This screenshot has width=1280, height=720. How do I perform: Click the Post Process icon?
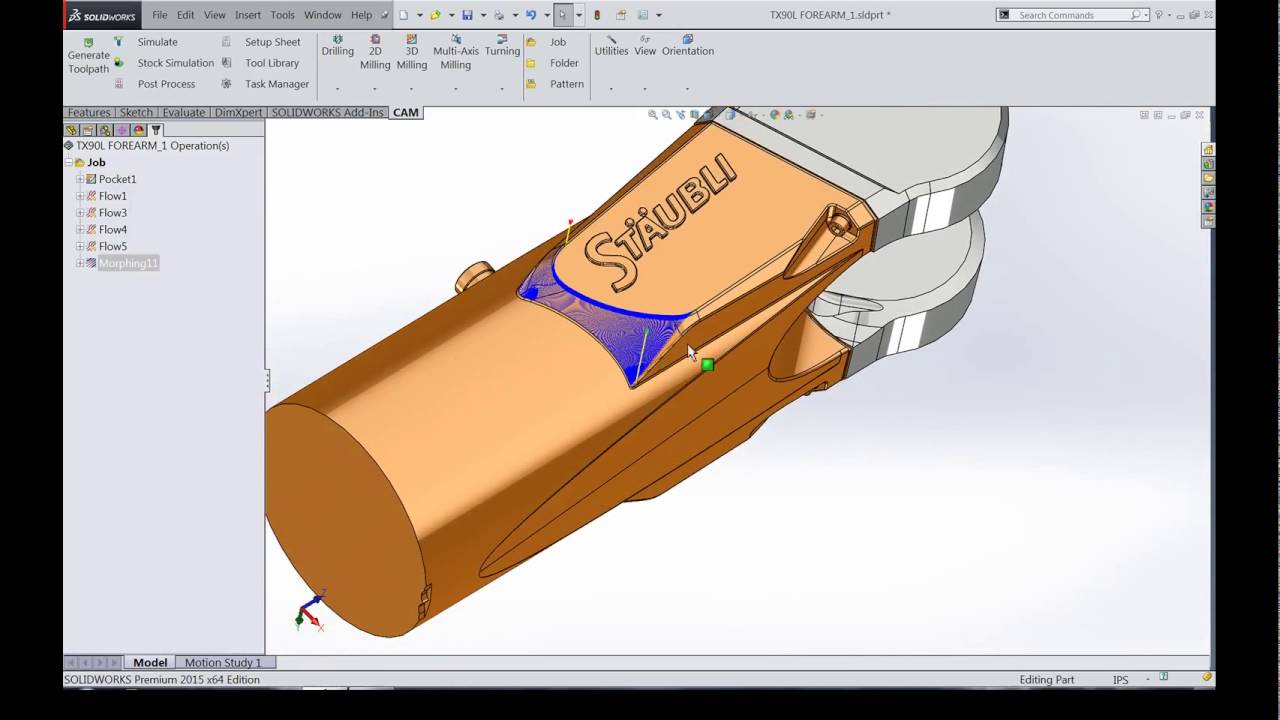click(x=118, y=84)
